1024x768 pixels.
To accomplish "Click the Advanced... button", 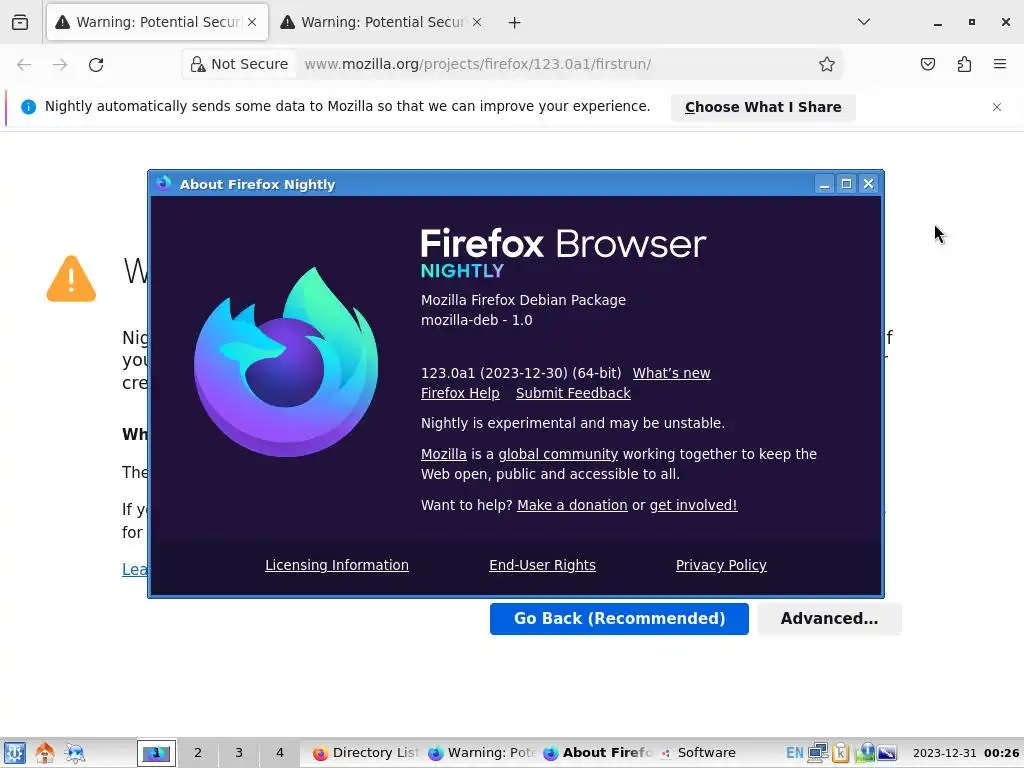I will 829,618.
